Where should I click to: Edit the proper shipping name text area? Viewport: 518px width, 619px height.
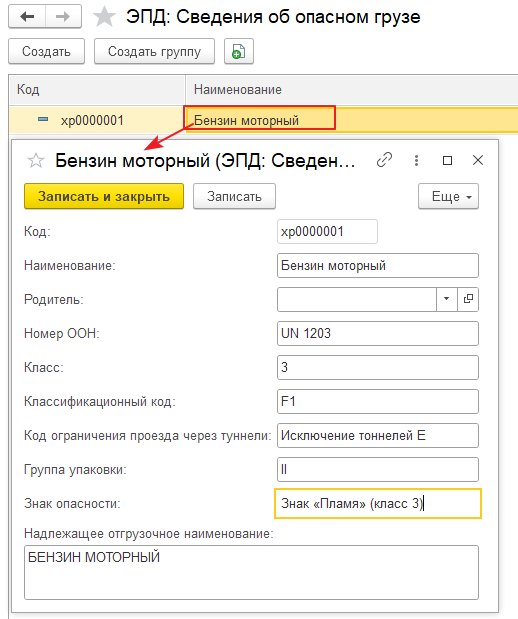point(251,572)
